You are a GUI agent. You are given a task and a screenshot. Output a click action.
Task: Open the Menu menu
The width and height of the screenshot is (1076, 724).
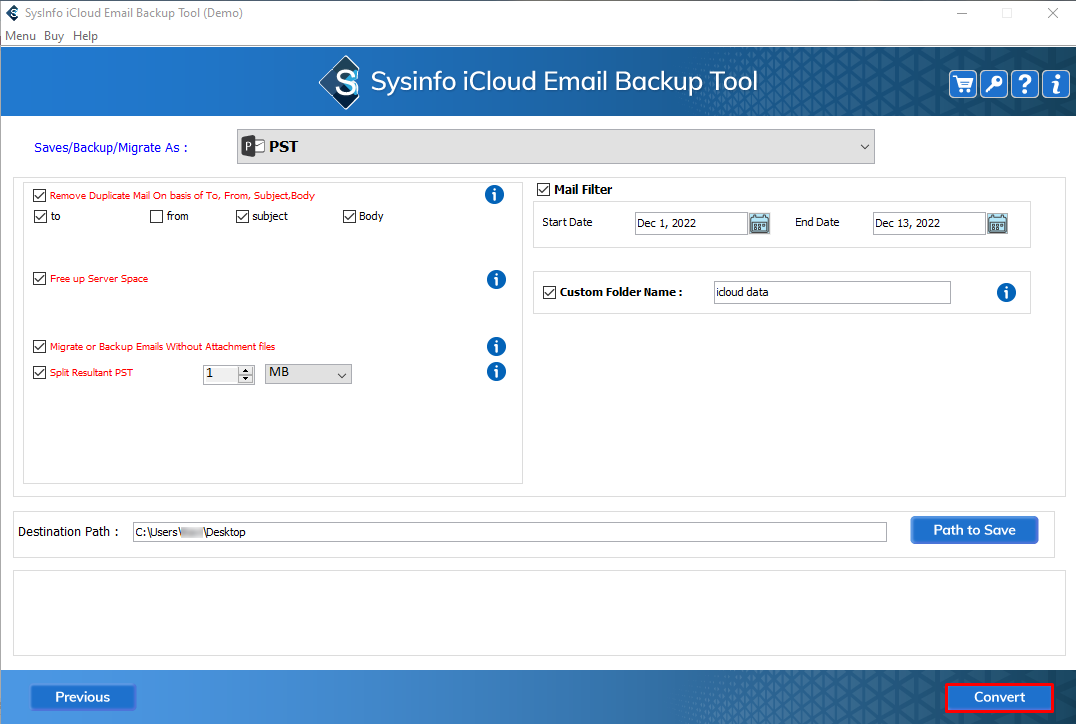(20, 36)
